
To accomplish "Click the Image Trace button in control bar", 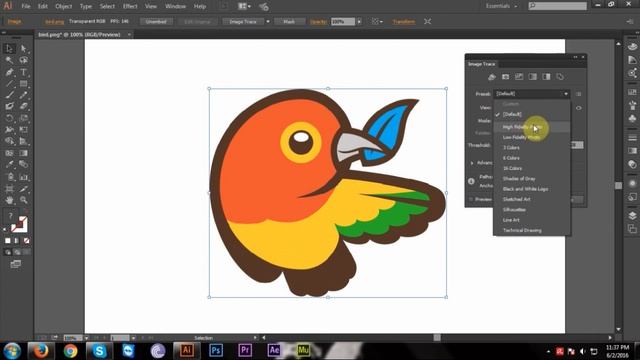I will coord(243,21).
